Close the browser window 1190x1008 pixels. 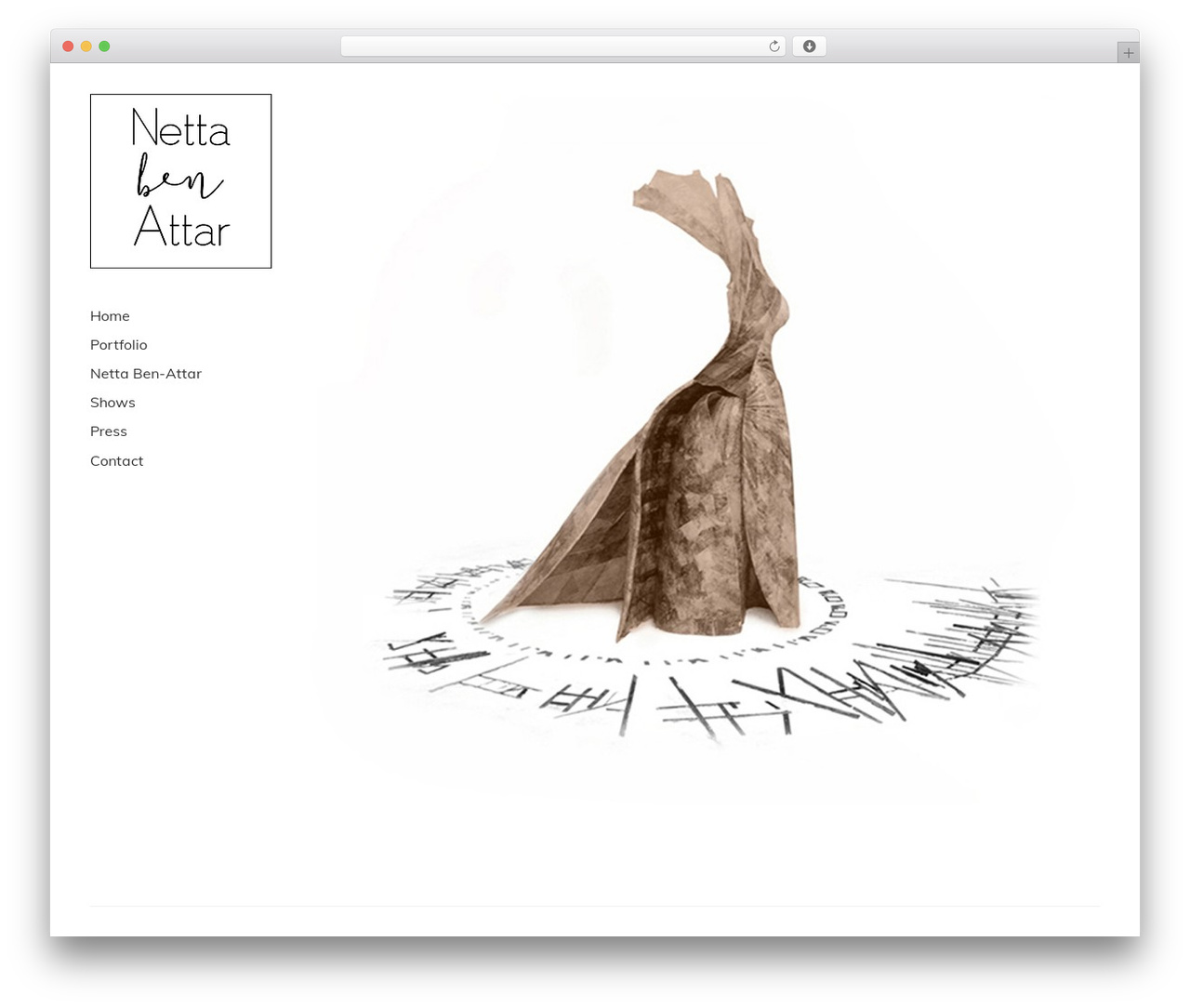click(68, 46)
